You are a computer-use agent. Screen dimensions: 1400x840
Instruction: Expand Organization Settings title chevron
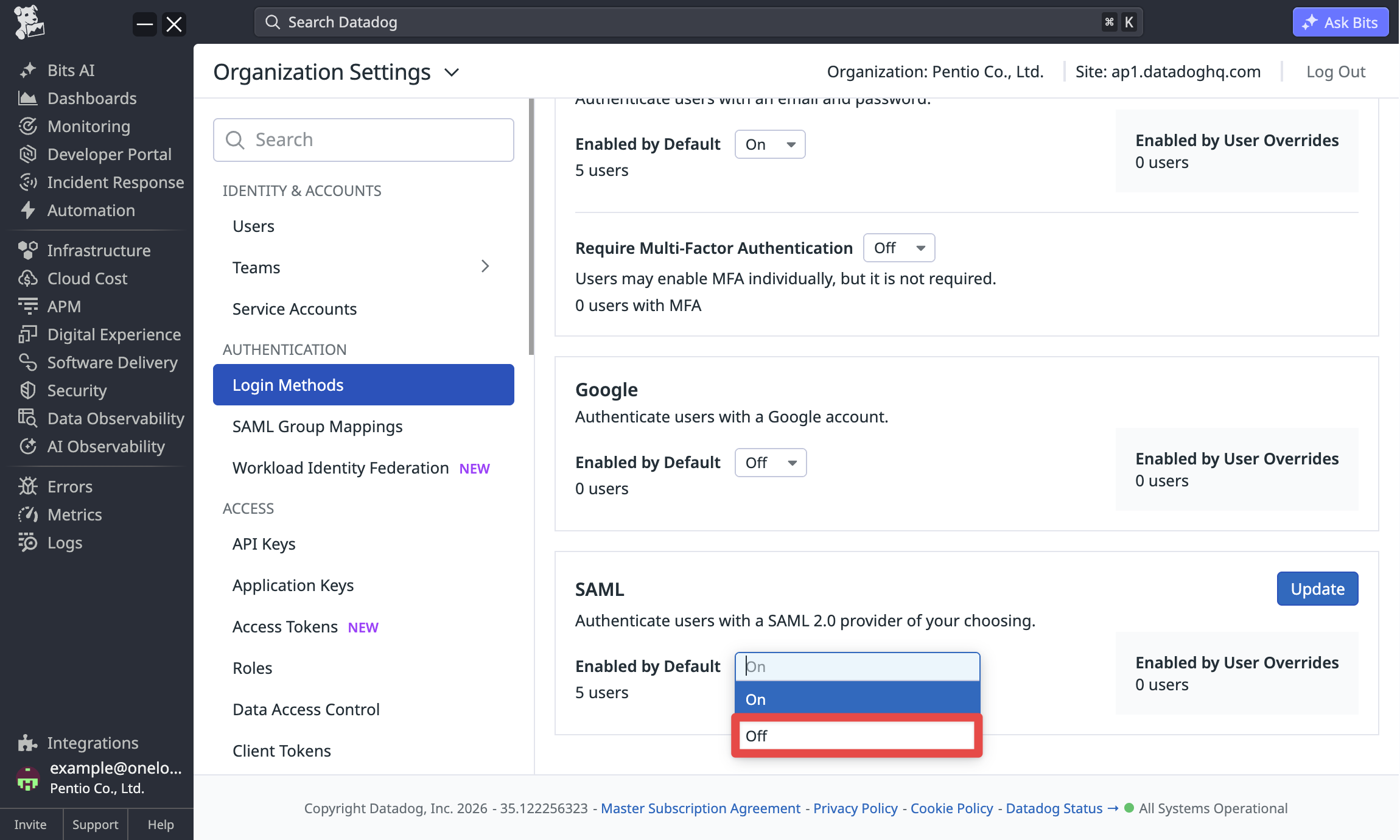click(x=452, y=72)
